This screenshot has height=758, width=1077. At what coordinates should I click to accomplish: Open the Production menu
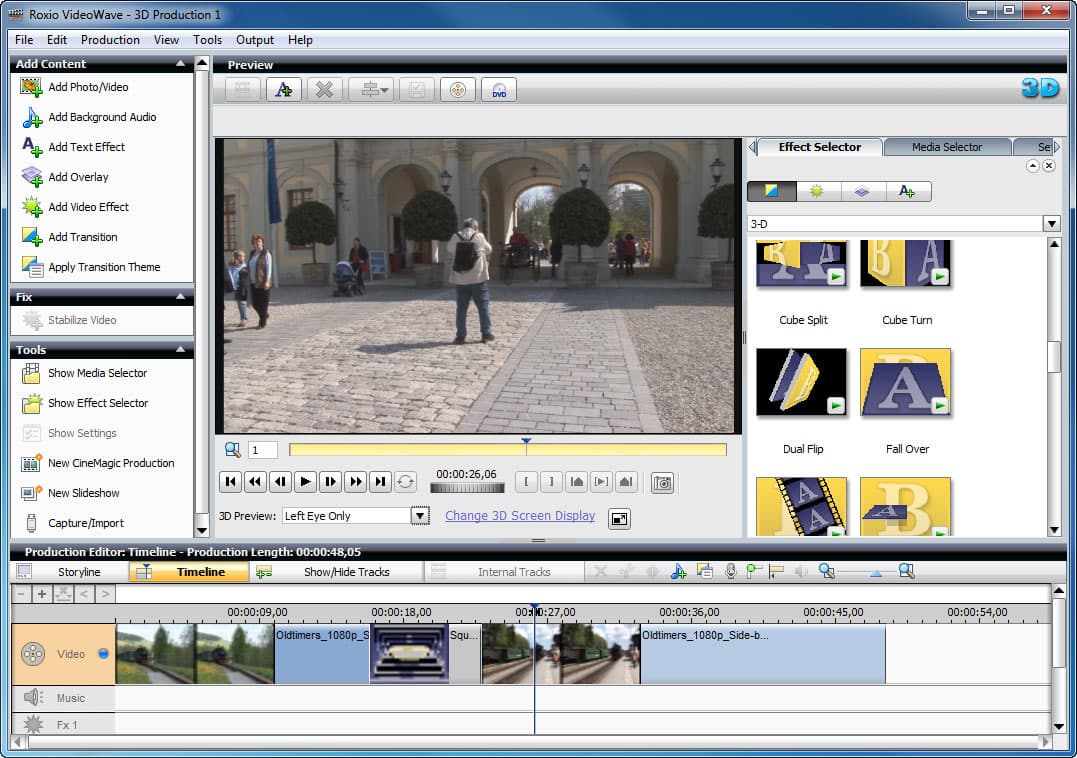click(x=110, y=40)
